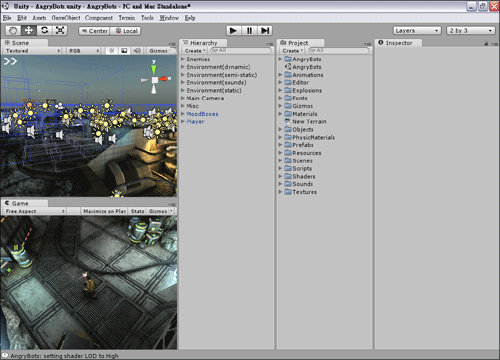Click the AngryBots scene file icon

pos(288,67)
